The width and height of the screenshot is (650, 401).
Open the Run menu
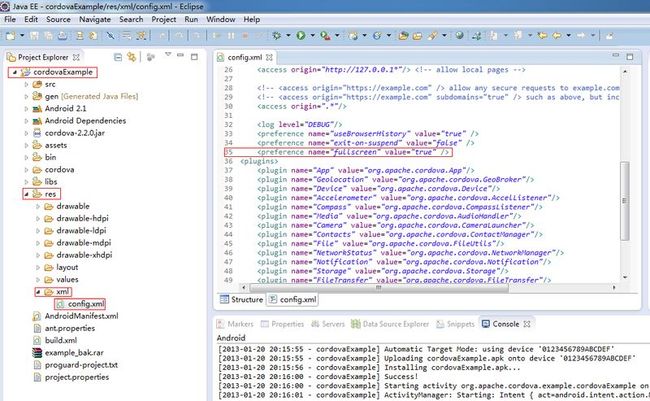pyautogui.click(x=191, y=19)
